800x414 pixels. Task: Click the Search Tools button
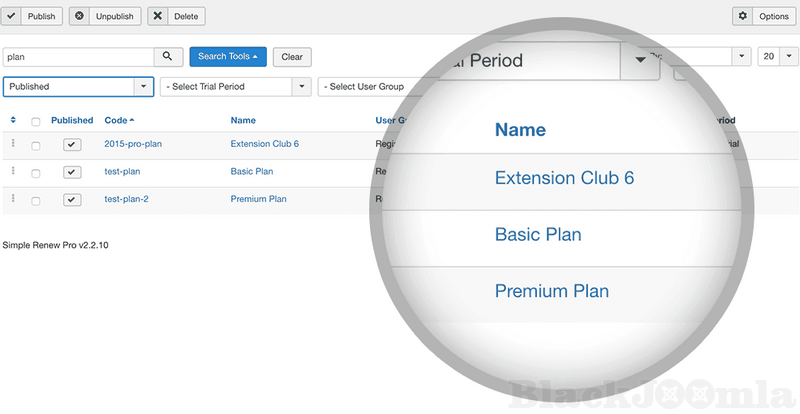point(228,57)
